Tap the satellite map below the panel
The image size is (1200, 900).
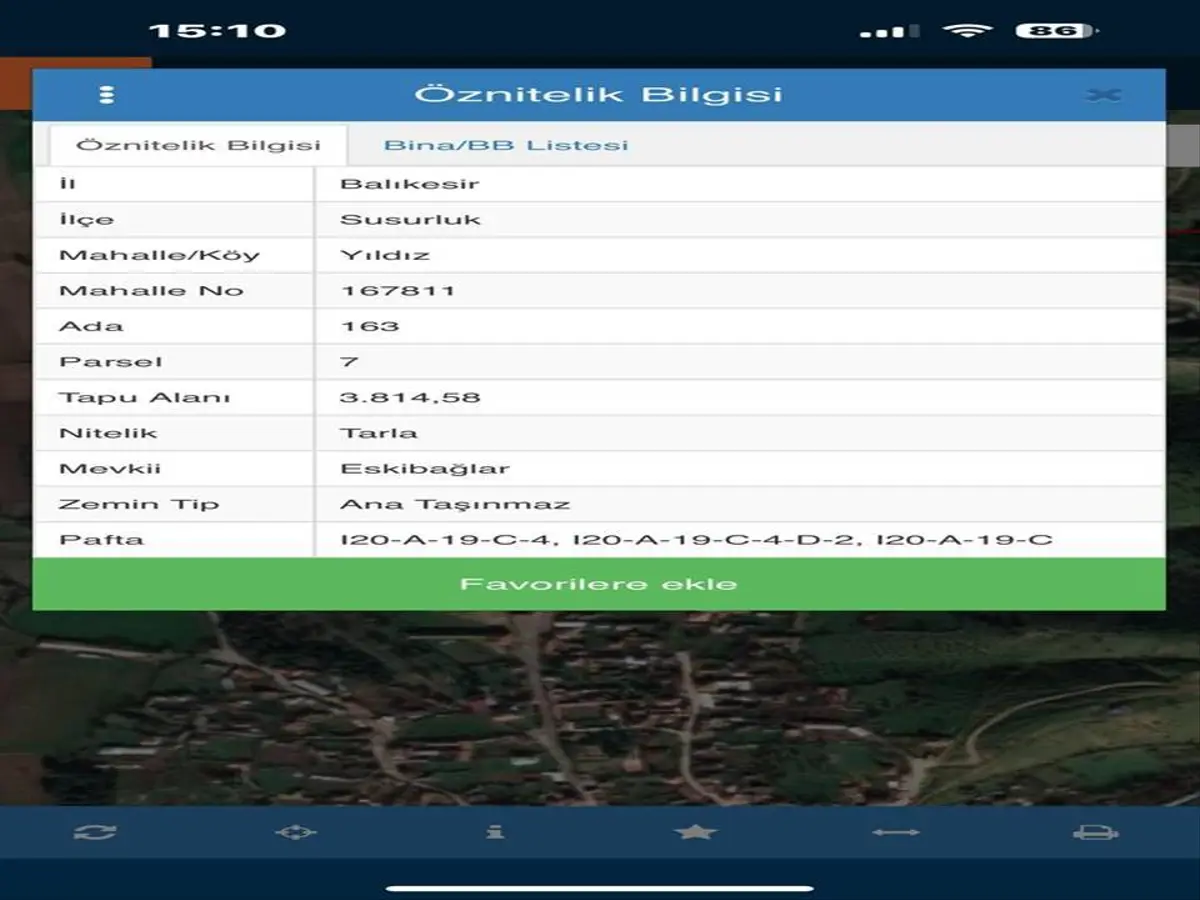pyautogui.click(x=600, y=710)
